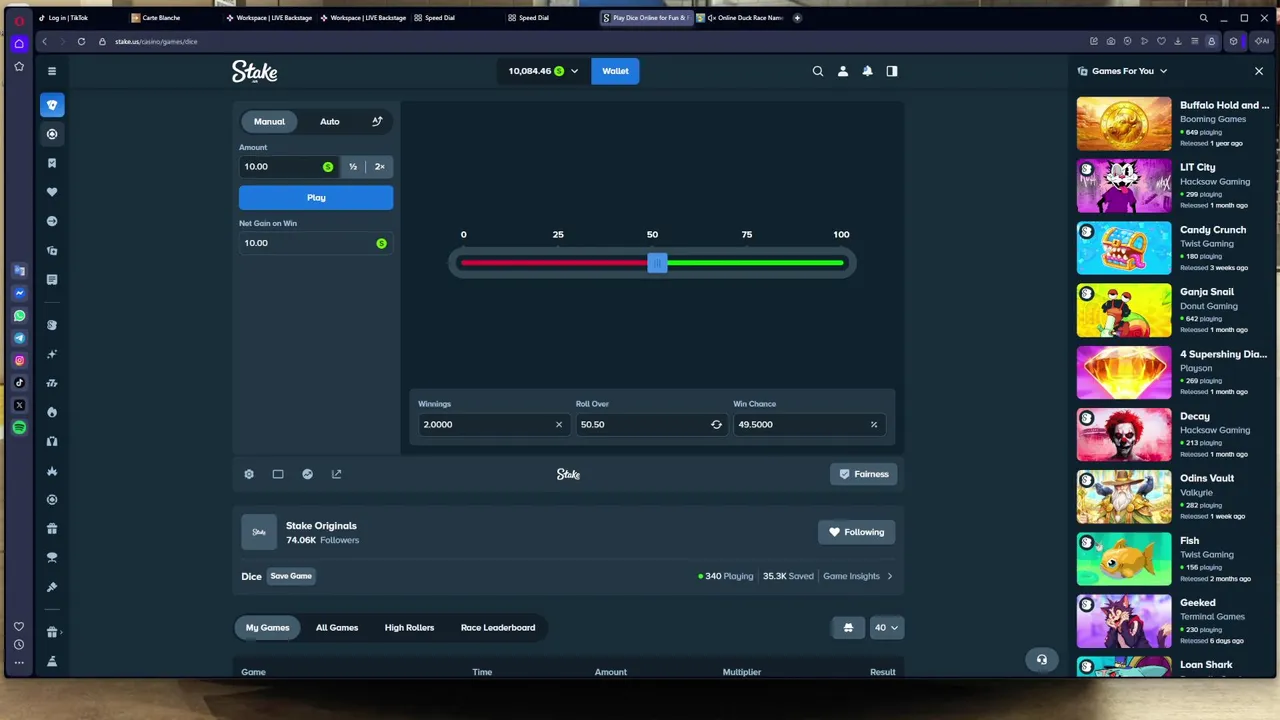
Task: Toggle the right side panel icon
Action: tap(892, 71)
